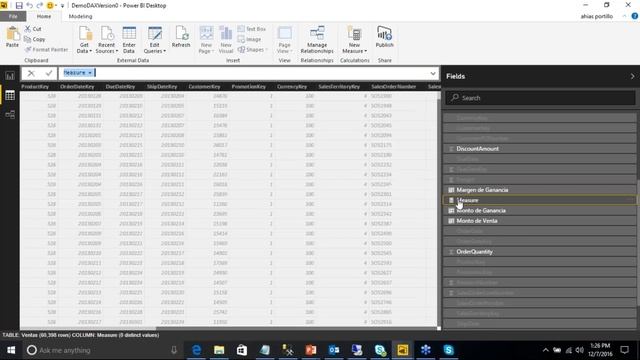640x360 pixels.
Task: Expand the formula bar with chevron
Action: pyautogui.click(x=433, y=73)
